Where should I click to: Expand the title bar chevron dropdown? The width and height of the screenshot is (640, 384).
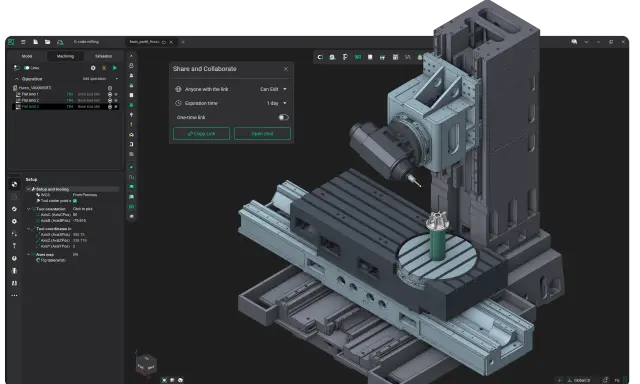click(587, 42)
